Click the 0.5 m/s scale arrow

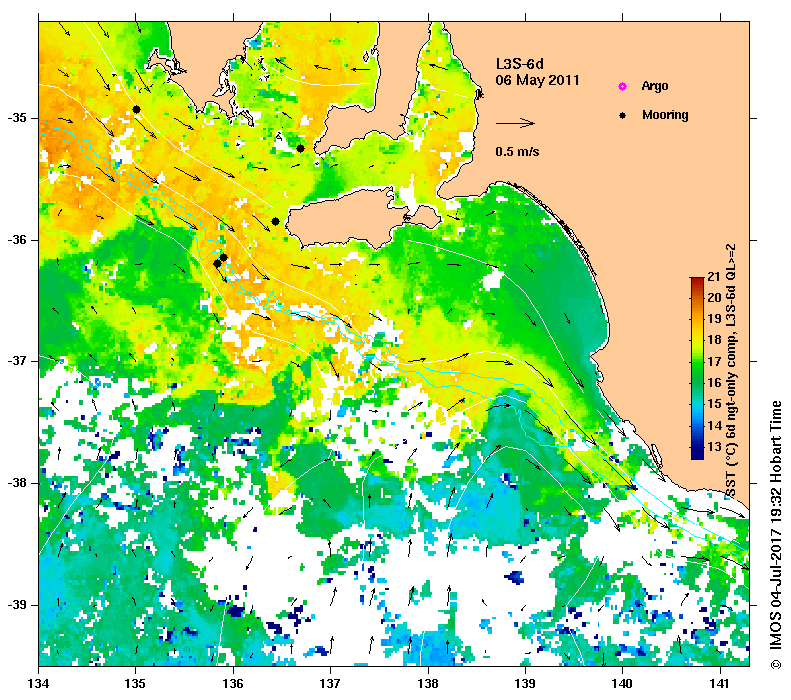[x=515, y=123]
